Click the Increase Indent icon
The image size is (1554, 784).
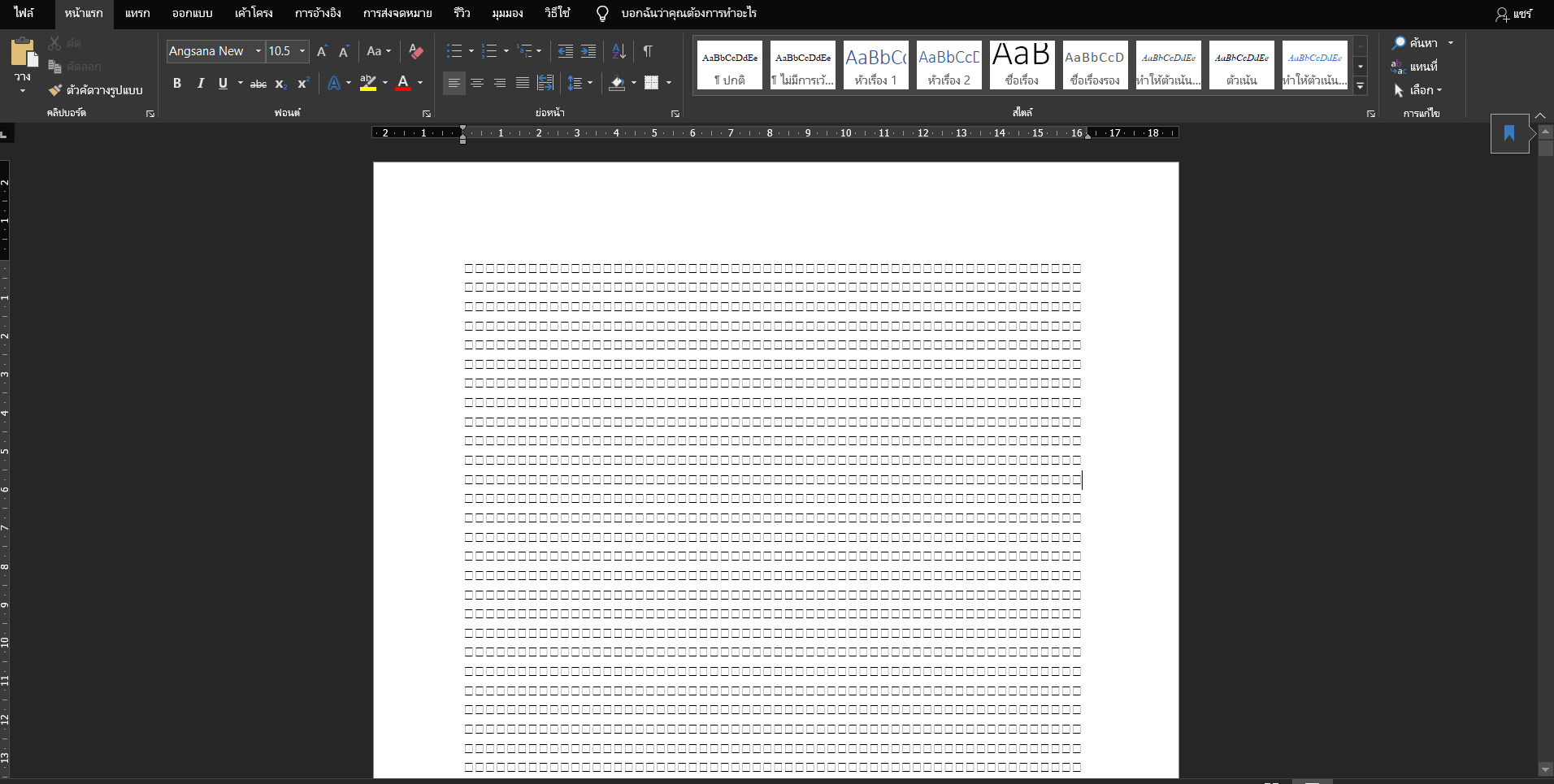point(588,51)
